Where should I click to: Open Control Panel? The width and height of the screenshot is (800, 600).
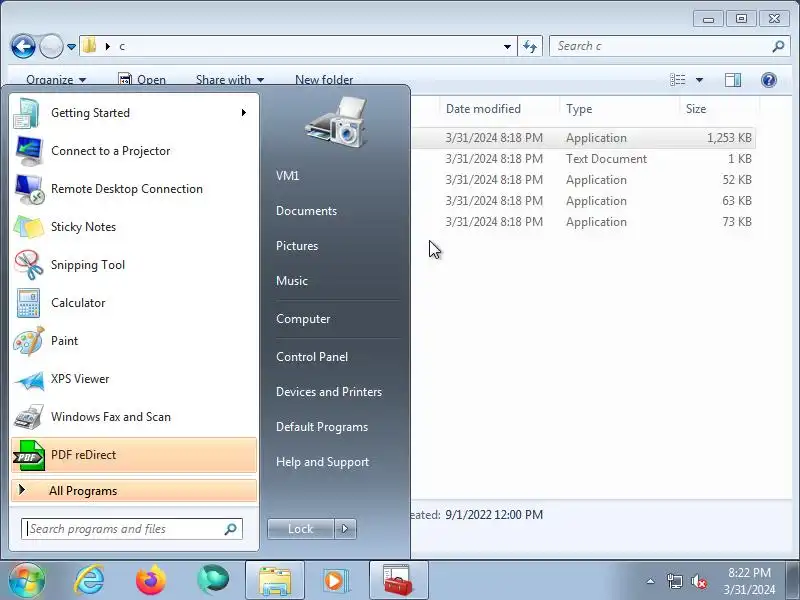[x=312, y=357]
